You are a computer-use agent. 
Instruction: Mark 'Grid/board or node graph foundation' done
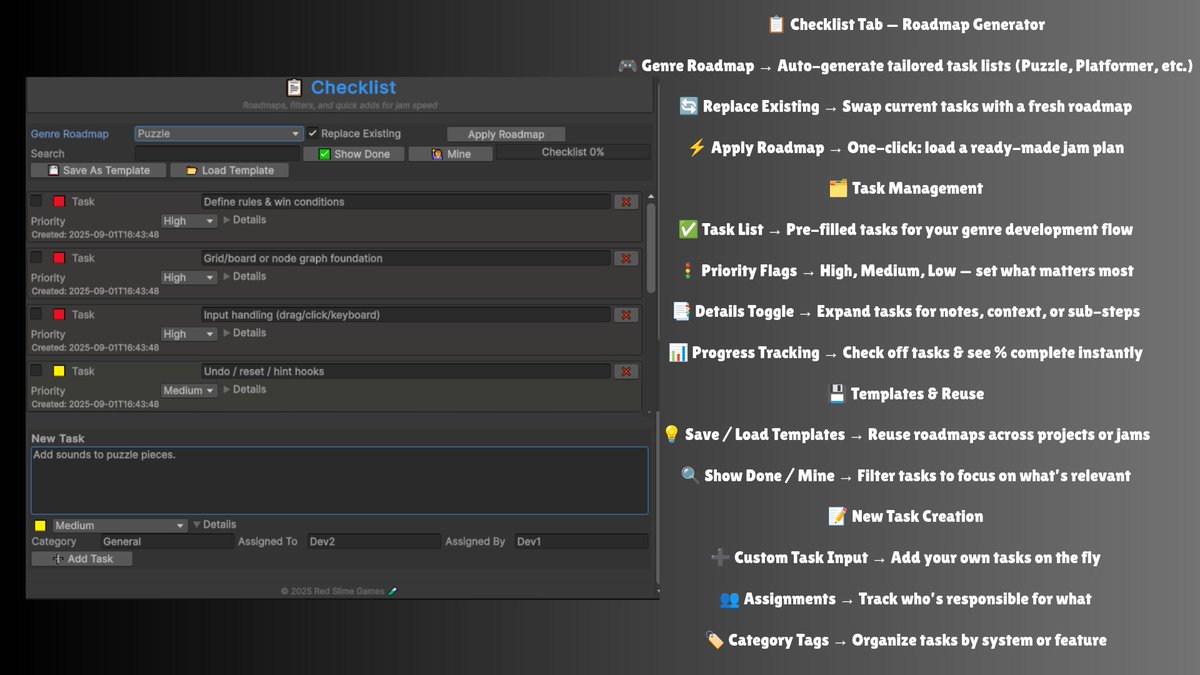coord(37,258)
